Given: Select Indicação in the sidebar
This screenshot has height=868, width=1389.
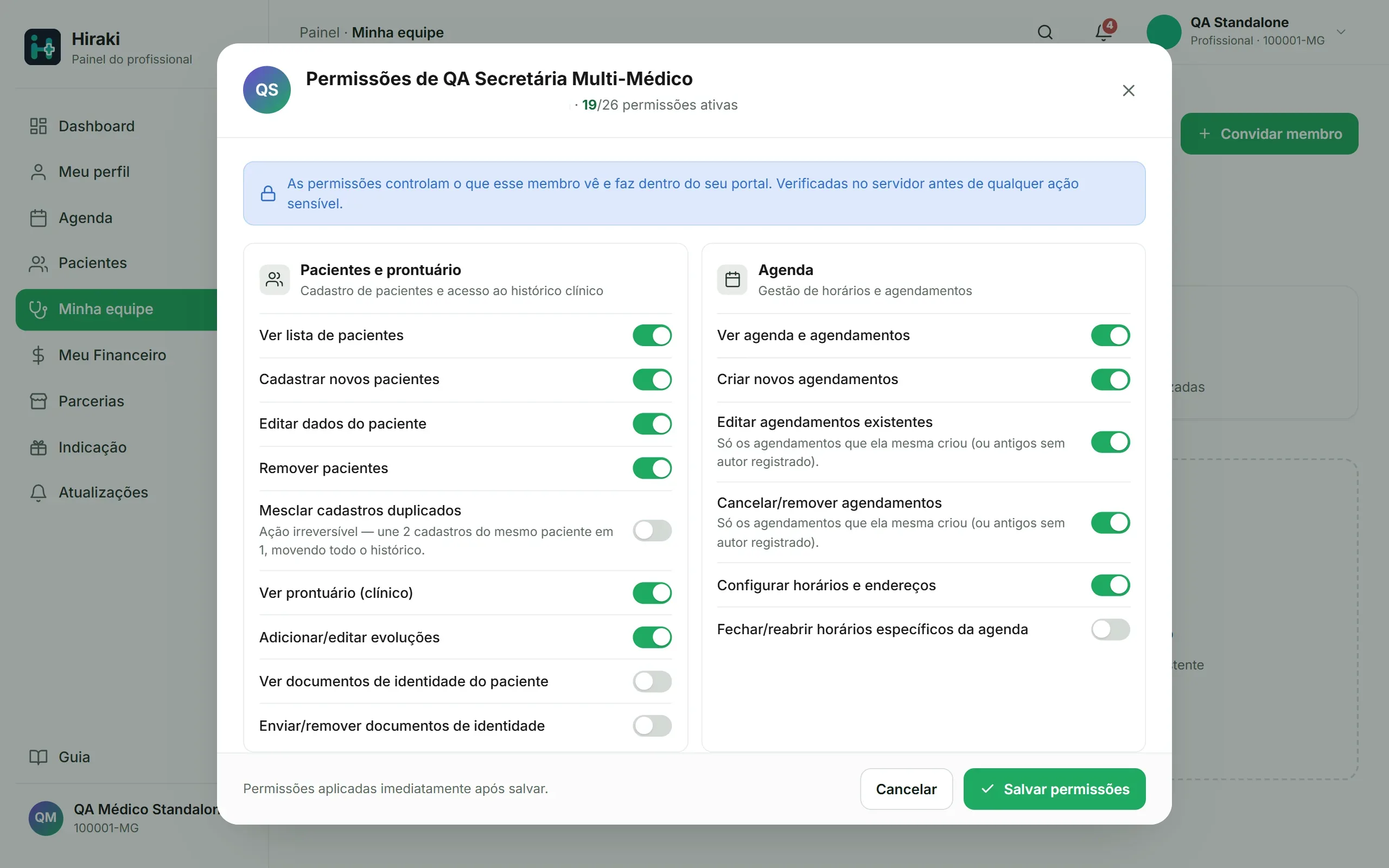Looking at the screenshot, I should 116,447.
